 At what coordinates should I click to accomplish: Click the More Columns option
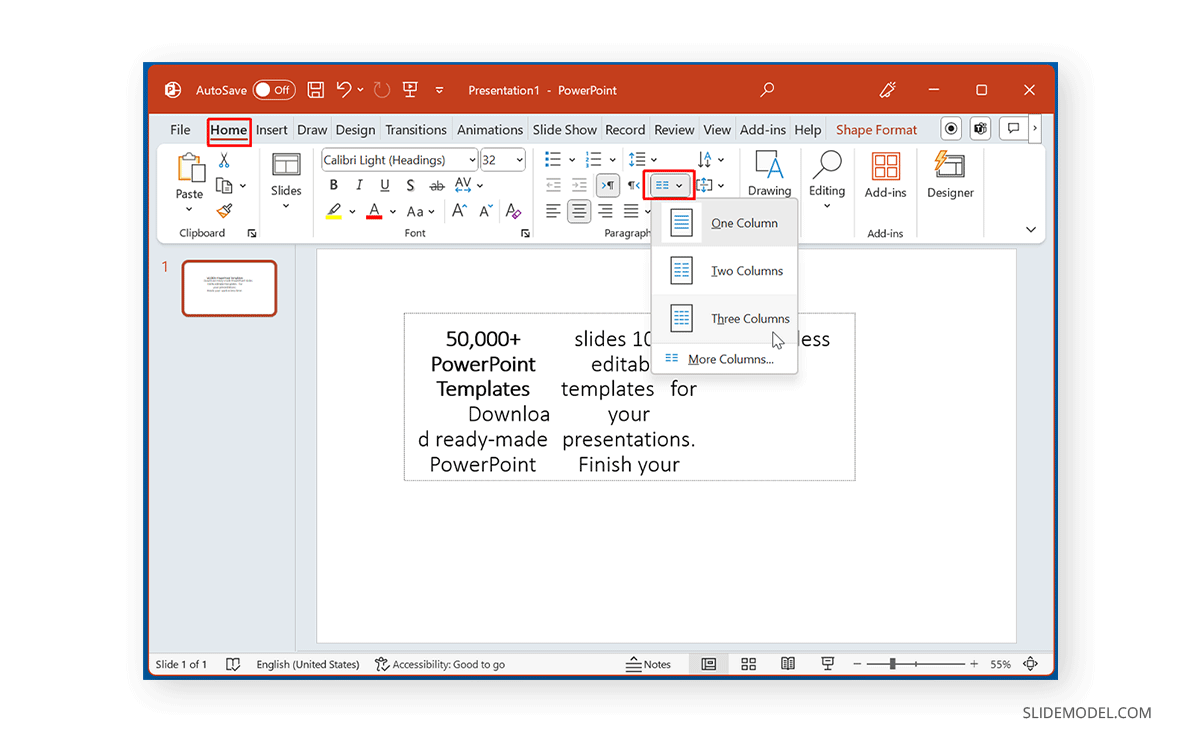point(731,358)
